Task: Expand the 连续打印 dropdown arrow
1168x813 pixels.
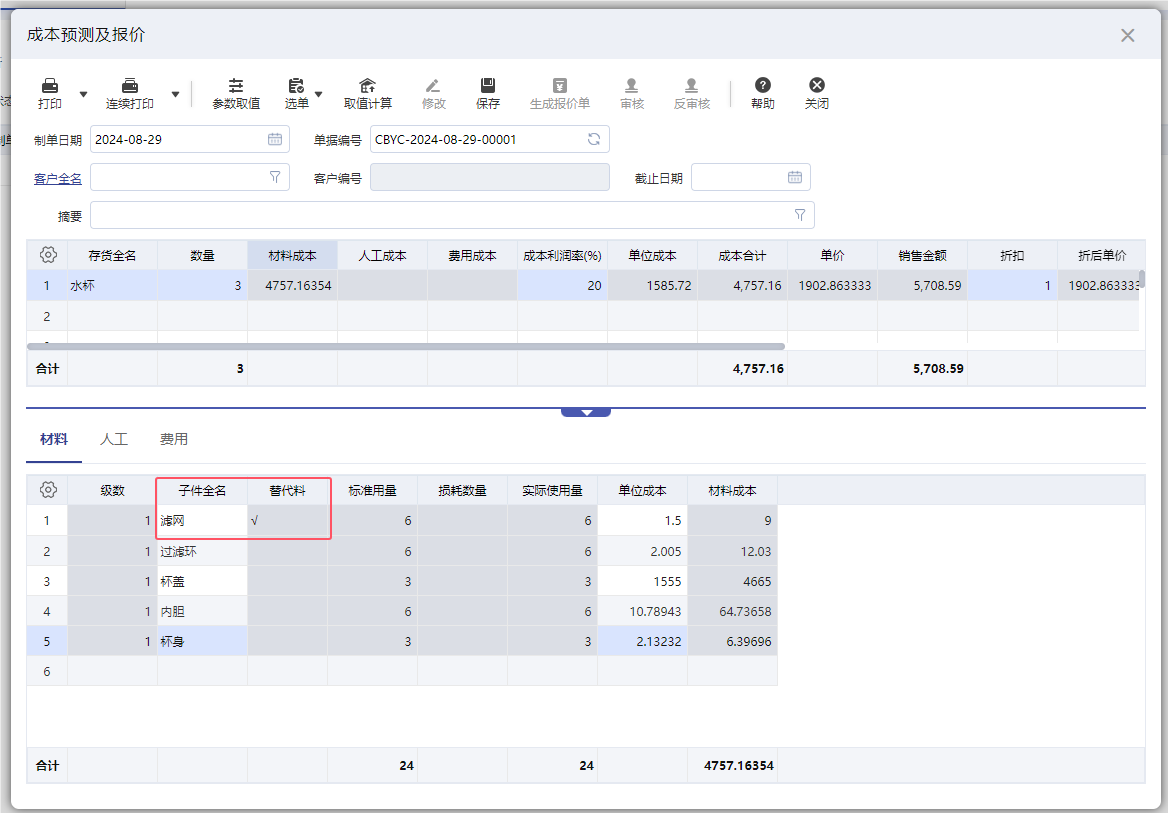Action: pyautogui.click(x=175, y=94)
